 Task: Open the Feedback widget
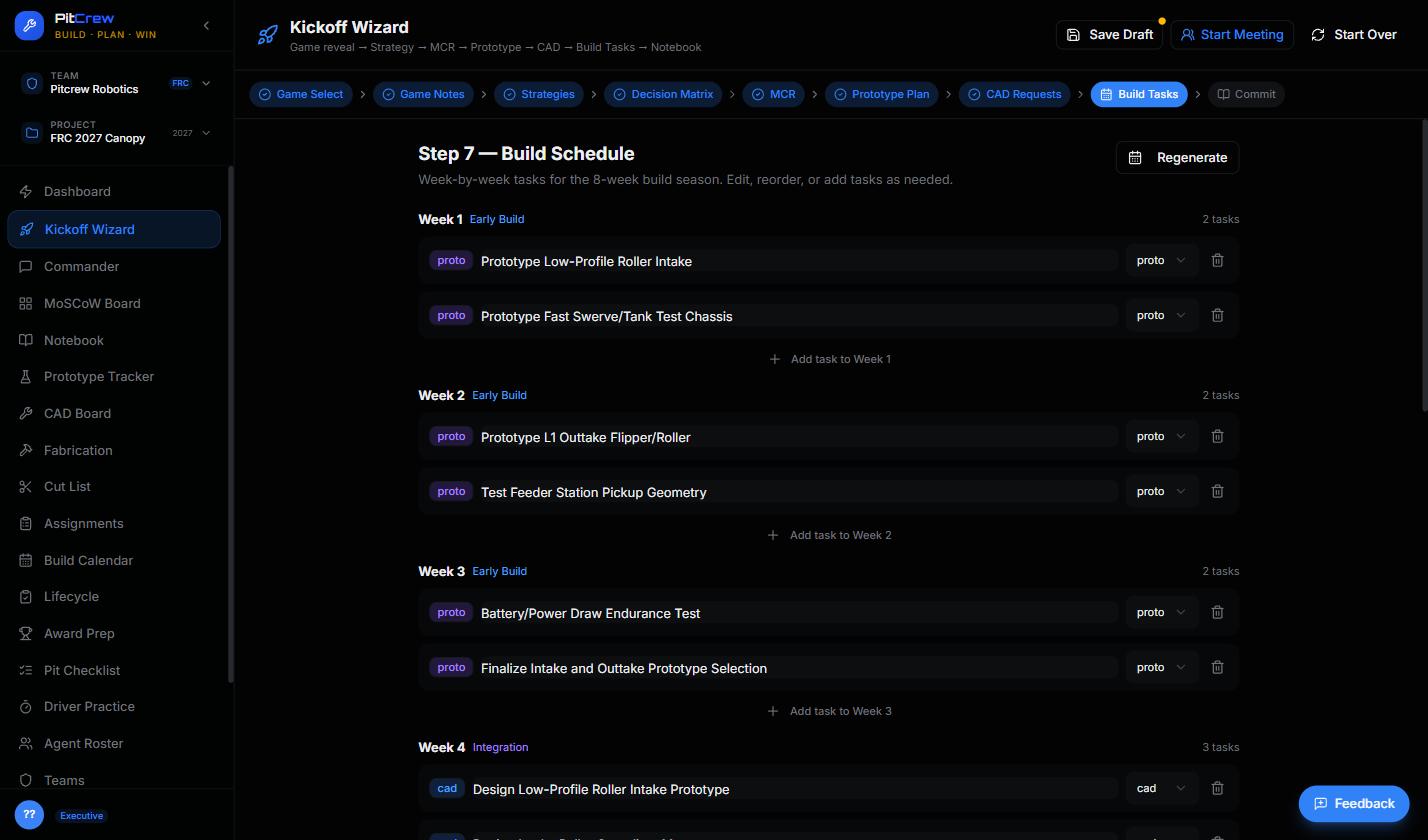click(1354, 803)
